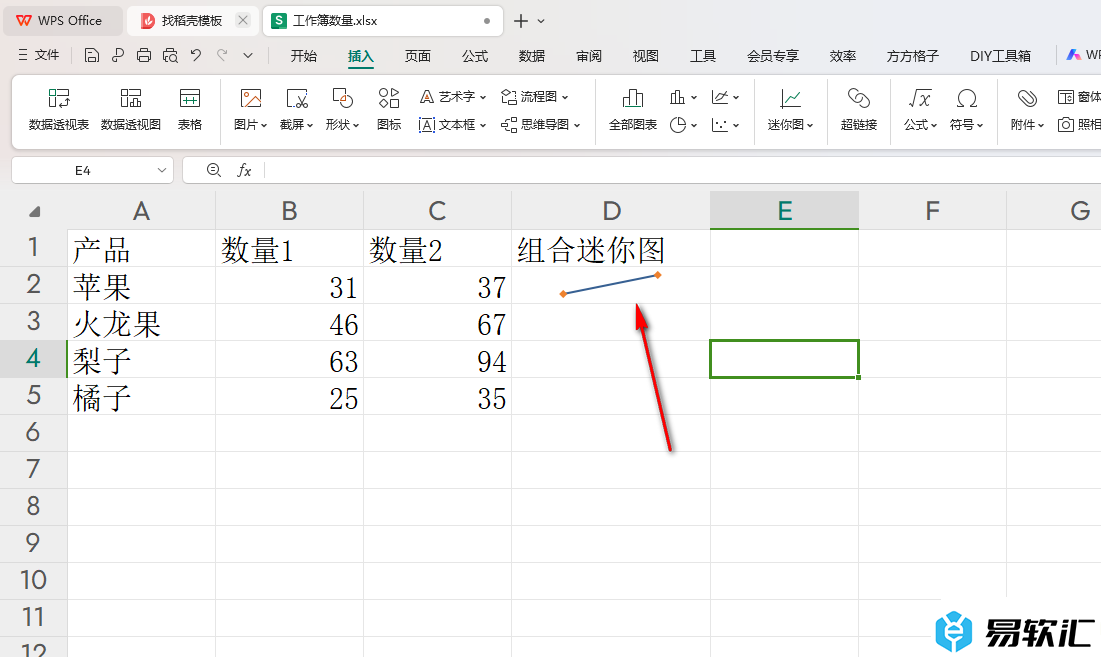
Task: Switch to the 工具 (Tools) tab
Action: click(x=703, y=56)
